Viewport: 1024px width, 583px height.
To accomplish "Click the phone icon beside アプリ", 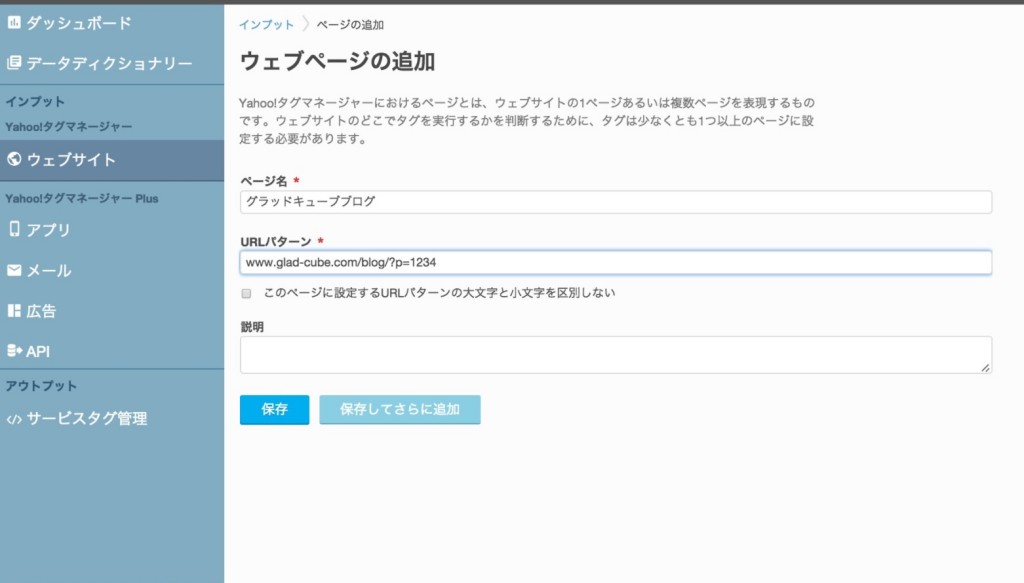I will coord(14,228).
